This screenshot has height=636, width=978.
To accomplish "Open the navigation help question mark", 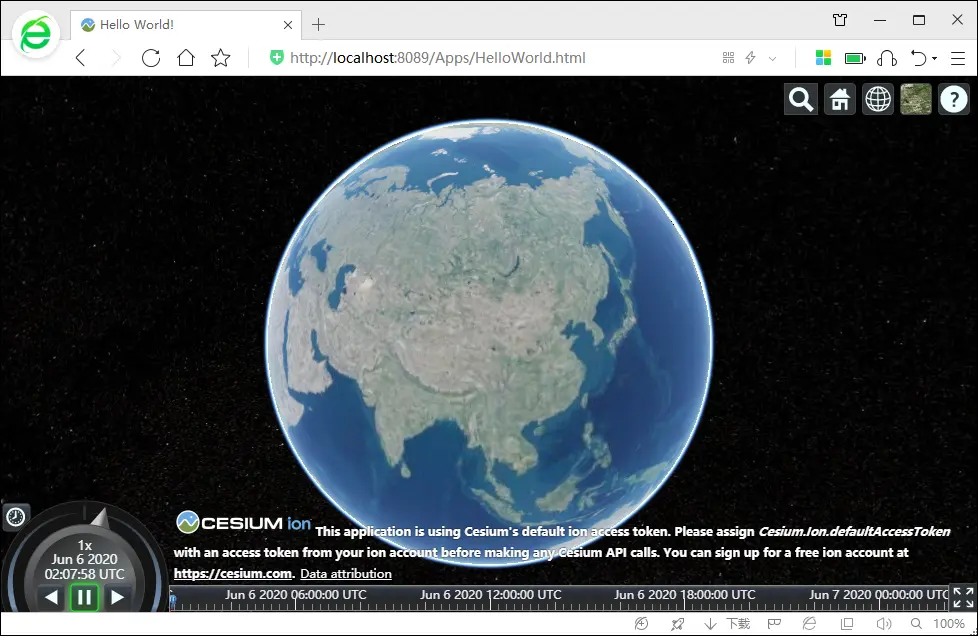I will [954, 99].
